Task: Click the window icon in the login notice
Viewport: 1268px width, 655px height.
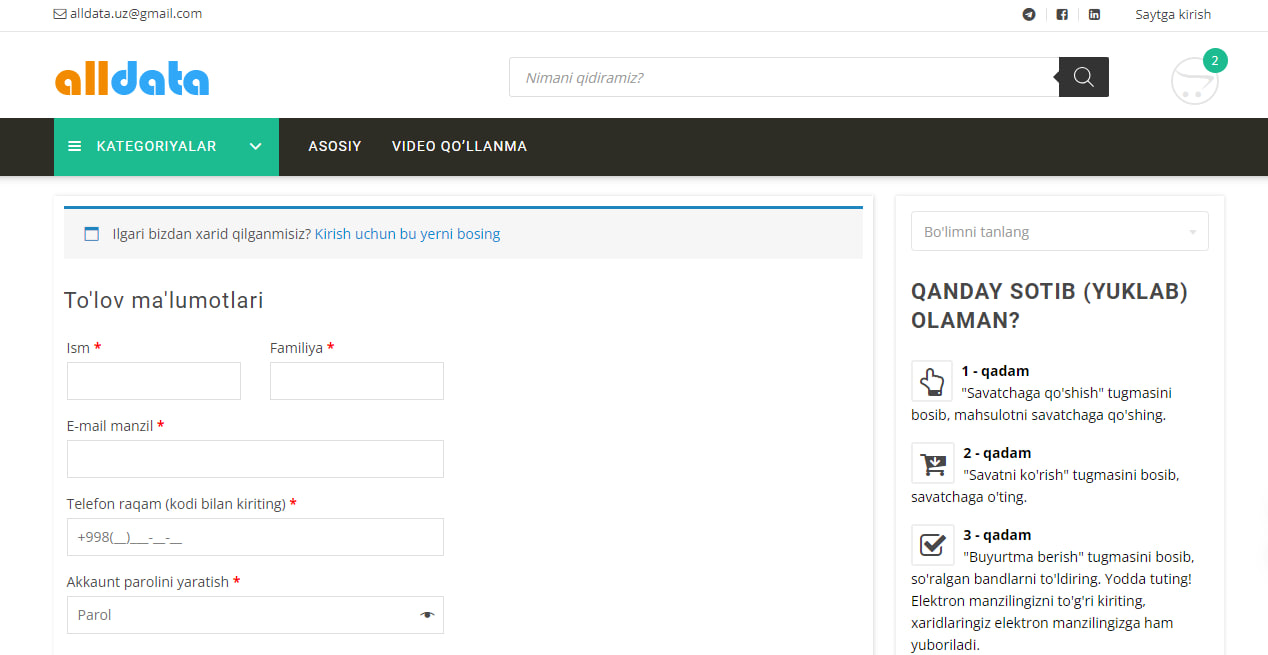Action: coord(92,234)
